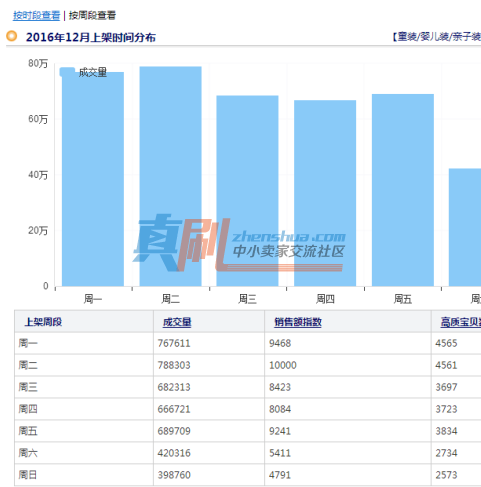The height and width of the screenshot is (487, 481).
Task: Click the 周一 x-axis label under chart
Action: pos(93,299)
